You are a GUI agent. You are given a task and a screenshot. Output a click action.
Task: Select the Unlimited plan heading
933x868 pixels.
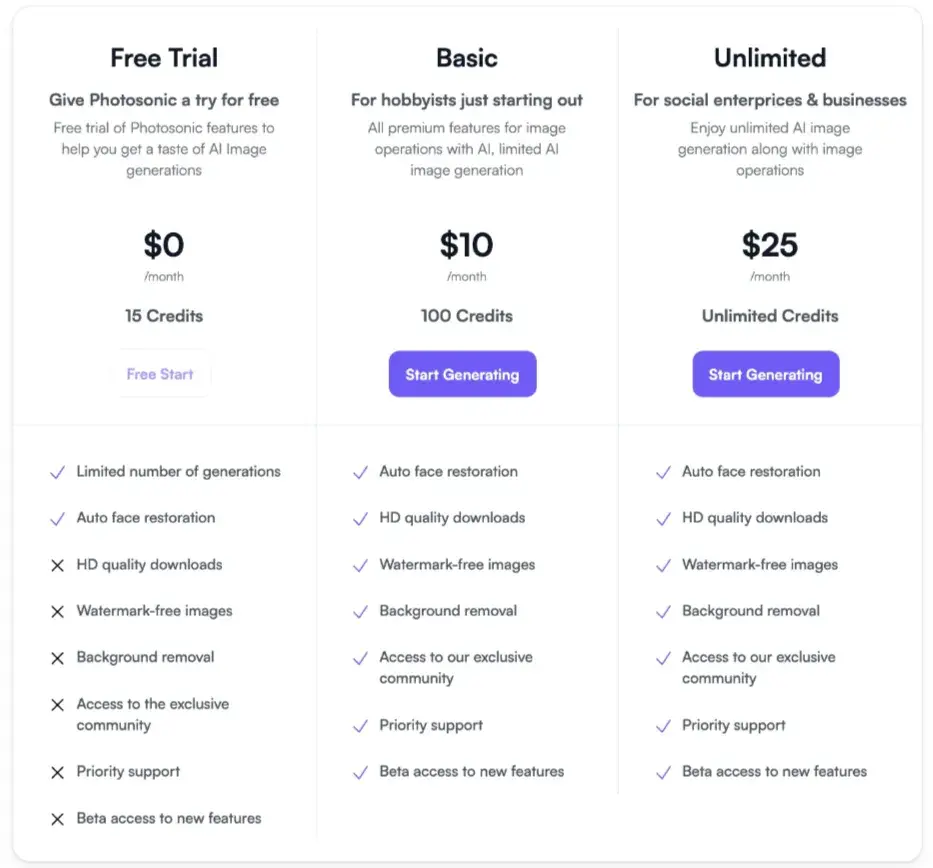[x=770, y=58]
